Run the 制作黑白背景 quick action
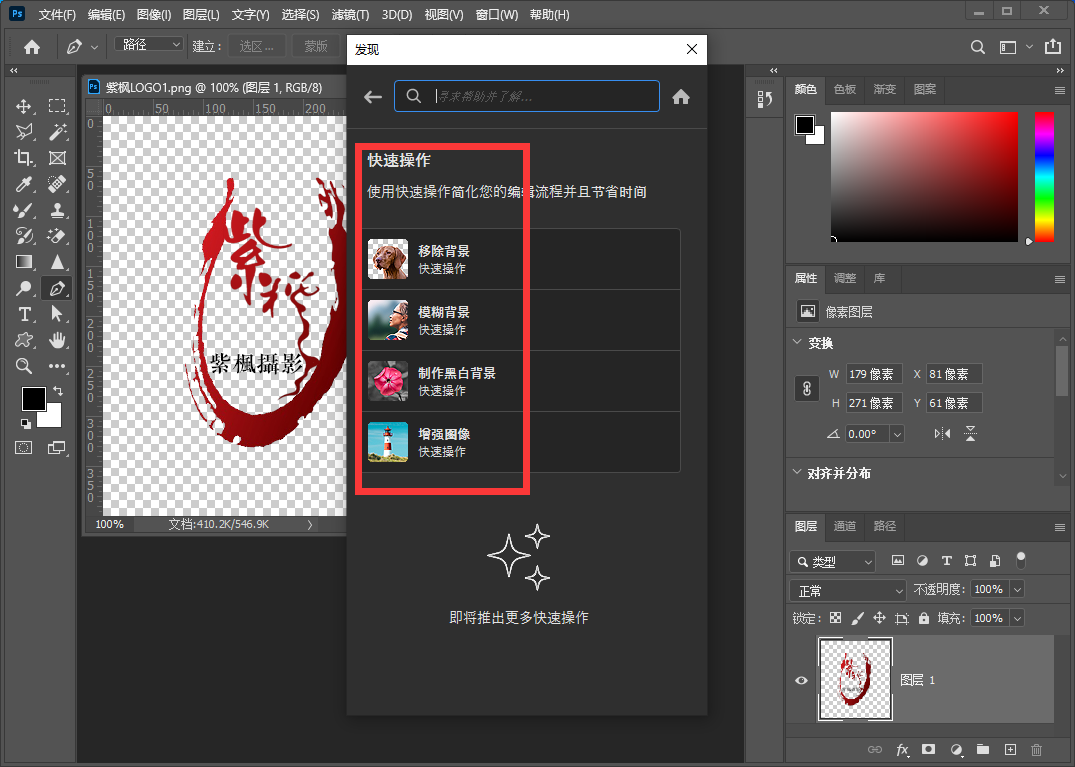1075x767 pixels. (521, 381)
